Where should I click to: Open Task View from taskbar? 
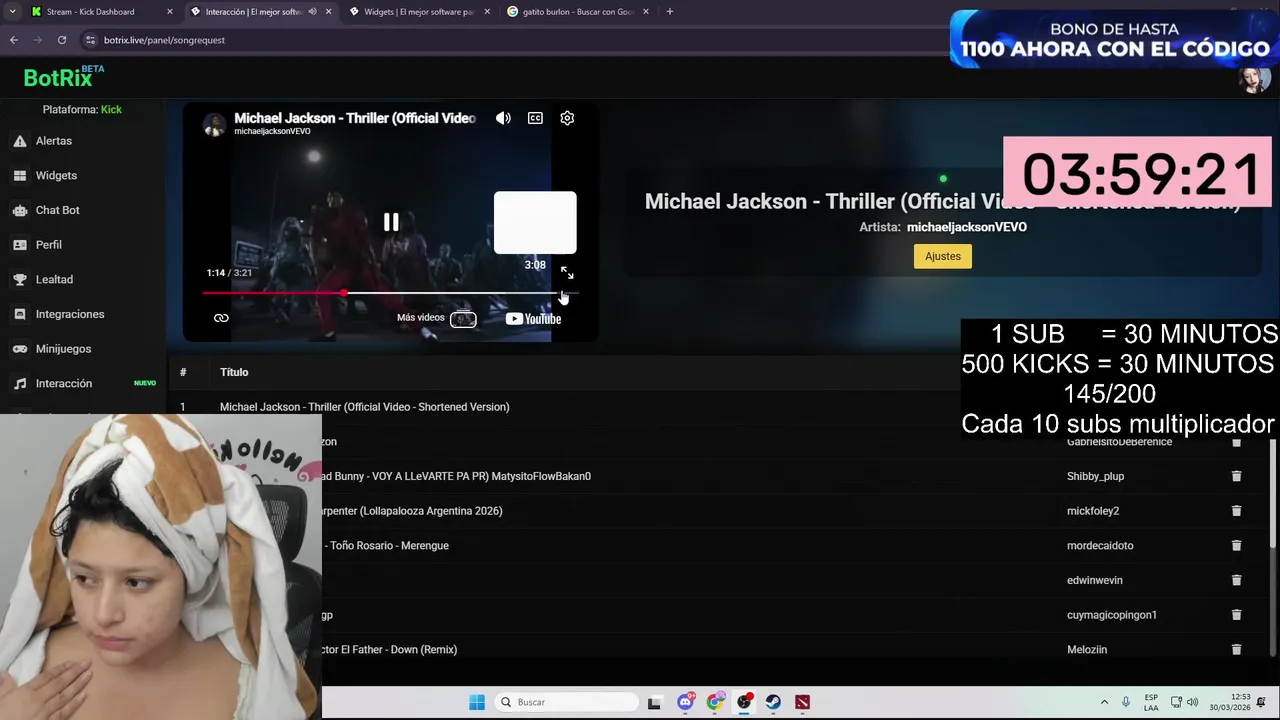(x=654, y=702)
